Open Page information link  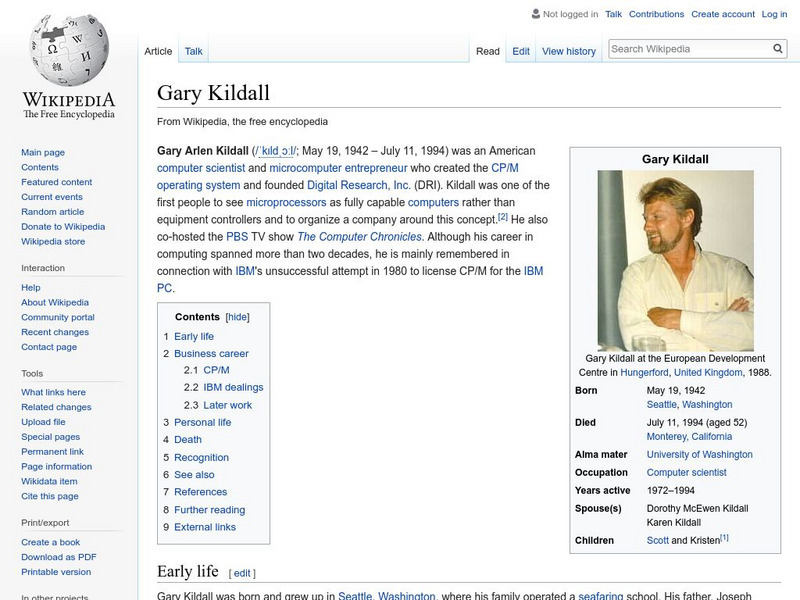click(57, 466)
